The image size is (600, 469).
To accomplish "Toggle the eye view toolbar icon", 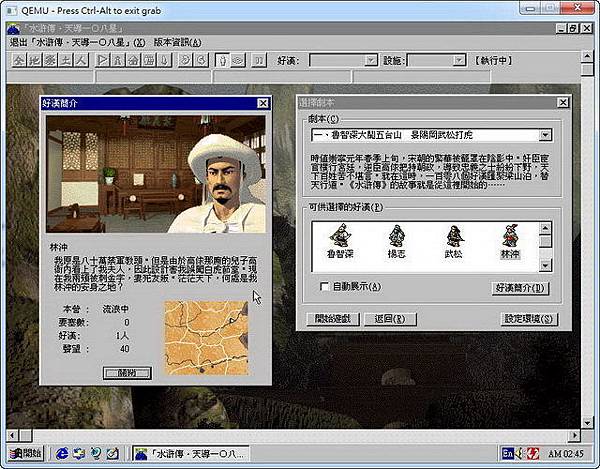I will coord(238,60).
